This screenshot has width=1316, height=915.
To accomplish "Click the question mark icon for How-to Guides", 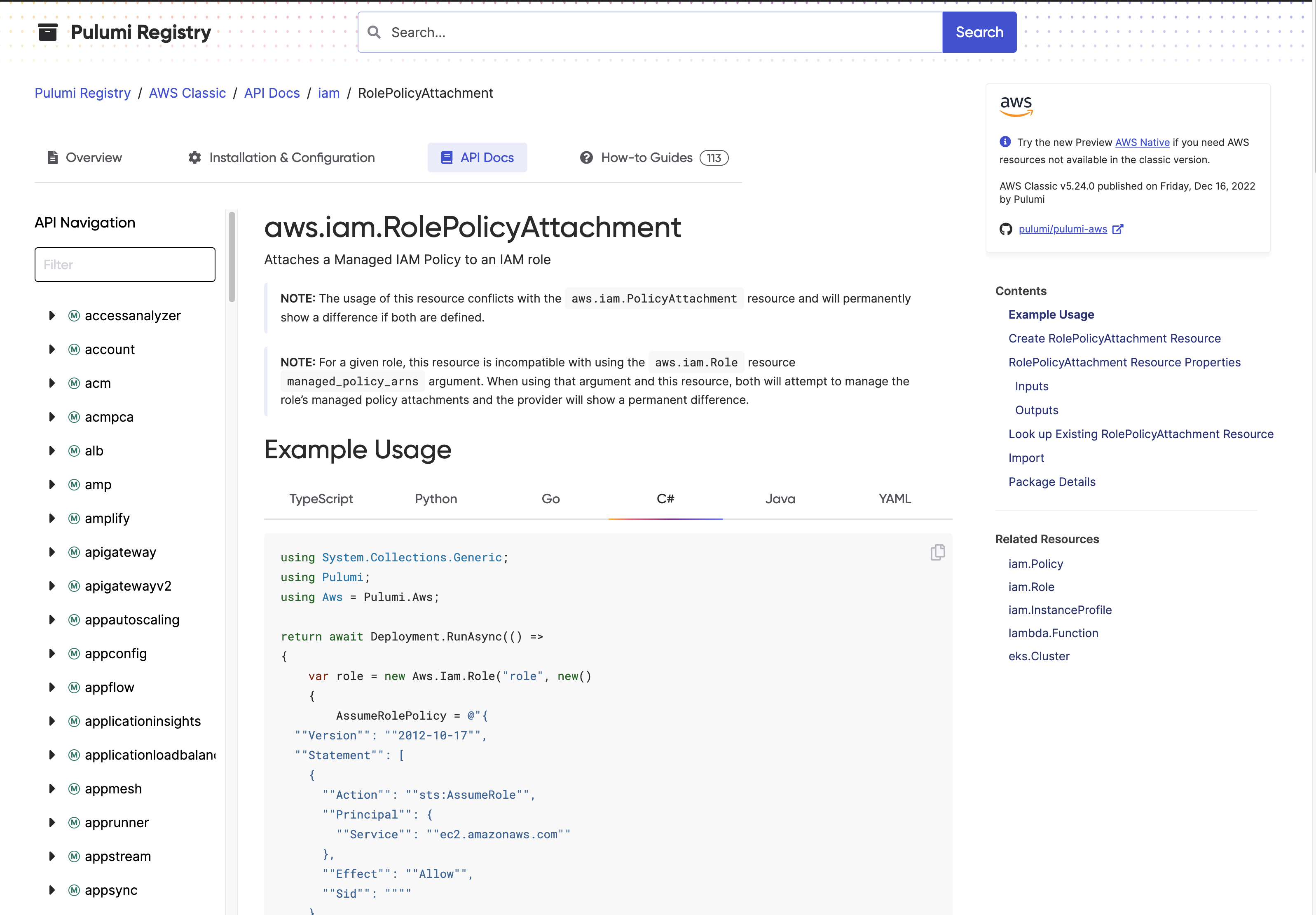I will point(586,157).
